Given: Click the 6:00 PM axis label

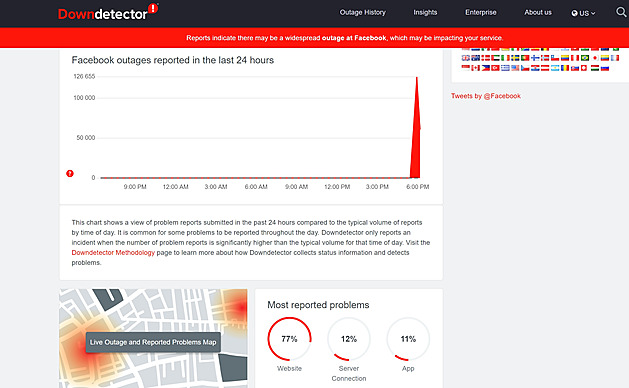Looking at the screenshot, I should [x=417, y=187].
